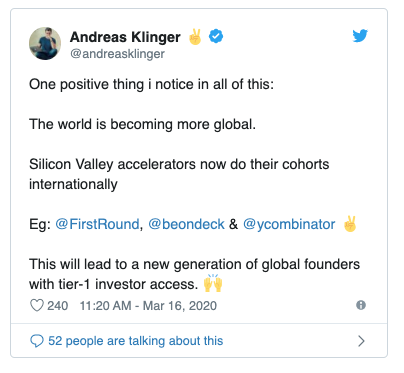Click the victory emoji after @ycombinator
Viewport: 404px width, 373px height.
tap(350, 224)
